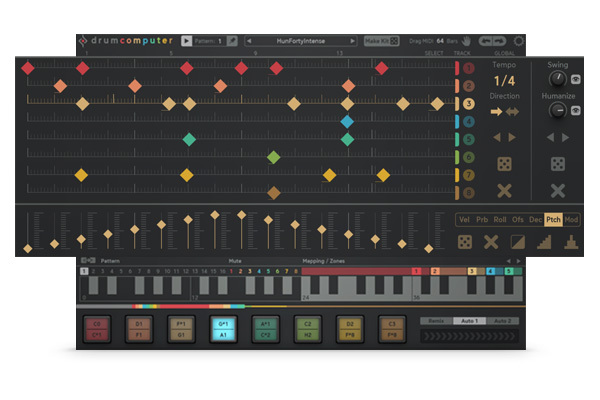The image size is (600, 400).
Task: Click the Swing knob
Action: tap(557, 79)
